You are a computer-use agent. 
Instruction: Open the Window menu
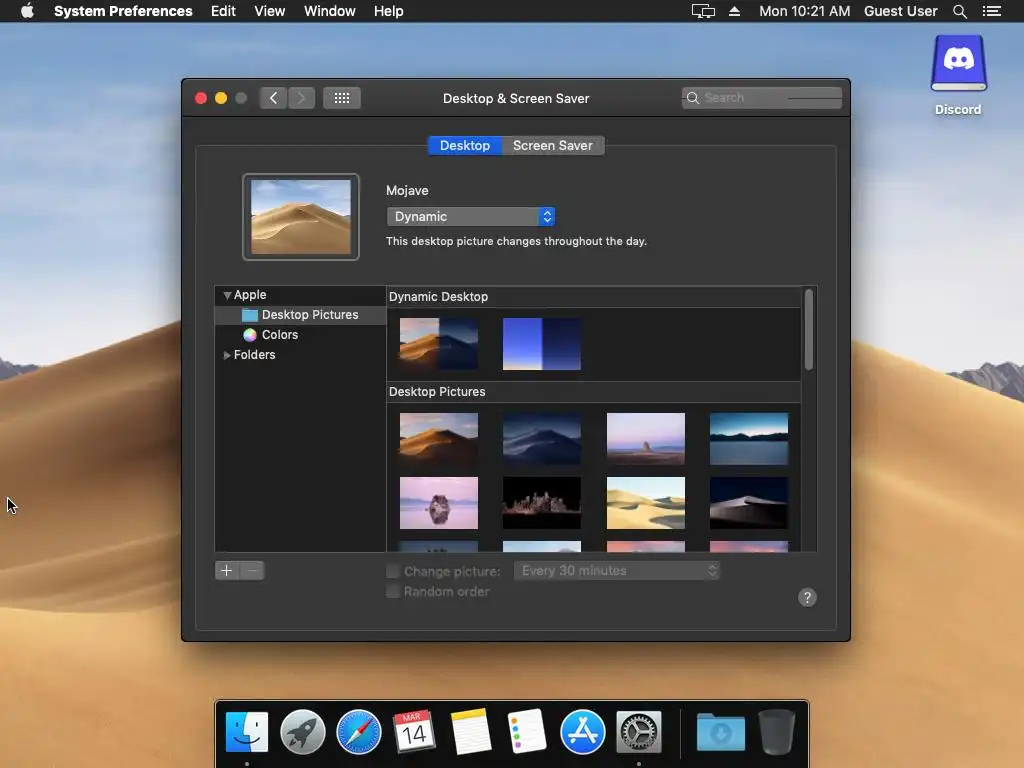(329, 11)
